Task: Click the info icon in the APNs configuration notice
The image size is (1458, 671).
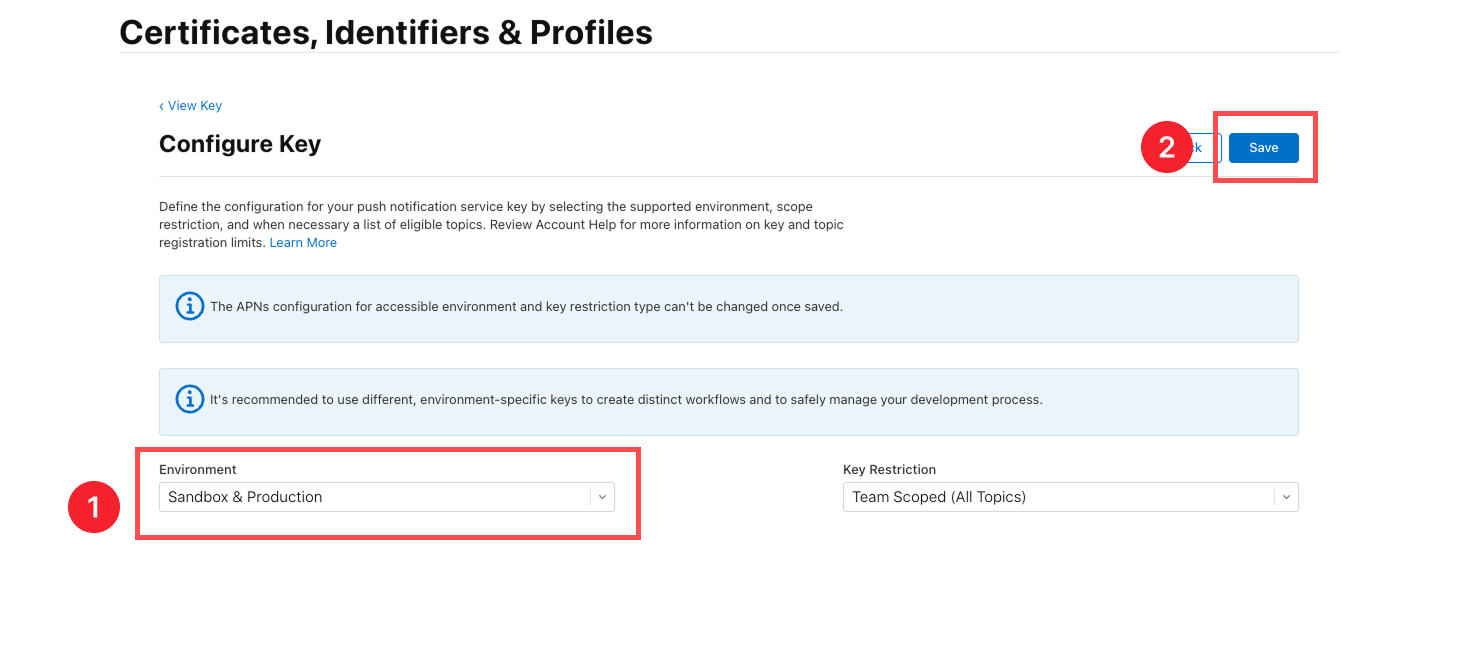Action: pos(189,307)
